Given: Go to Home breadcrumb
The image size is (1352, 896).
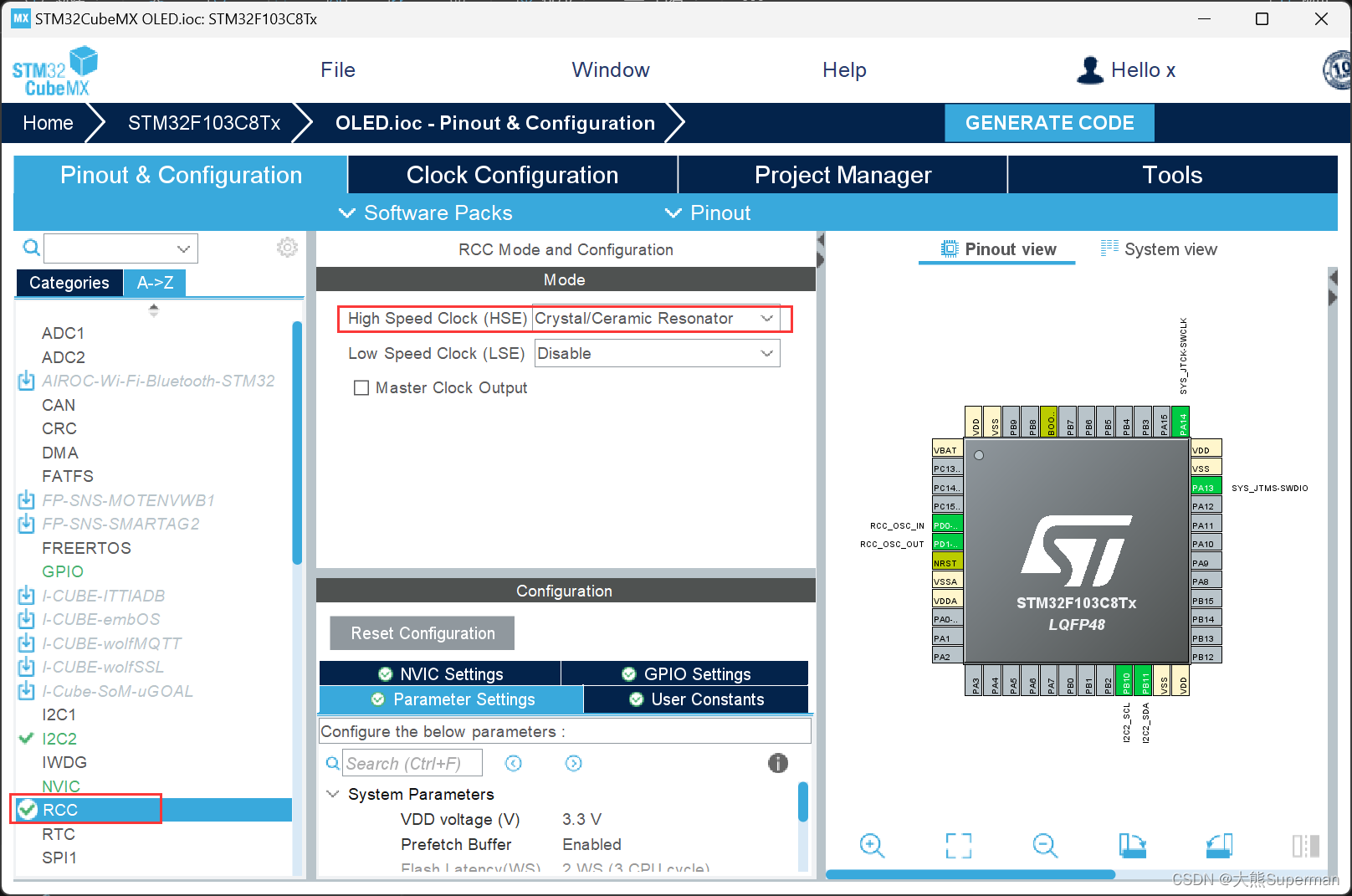Looking at the screenshot, I should click(48, 123).
